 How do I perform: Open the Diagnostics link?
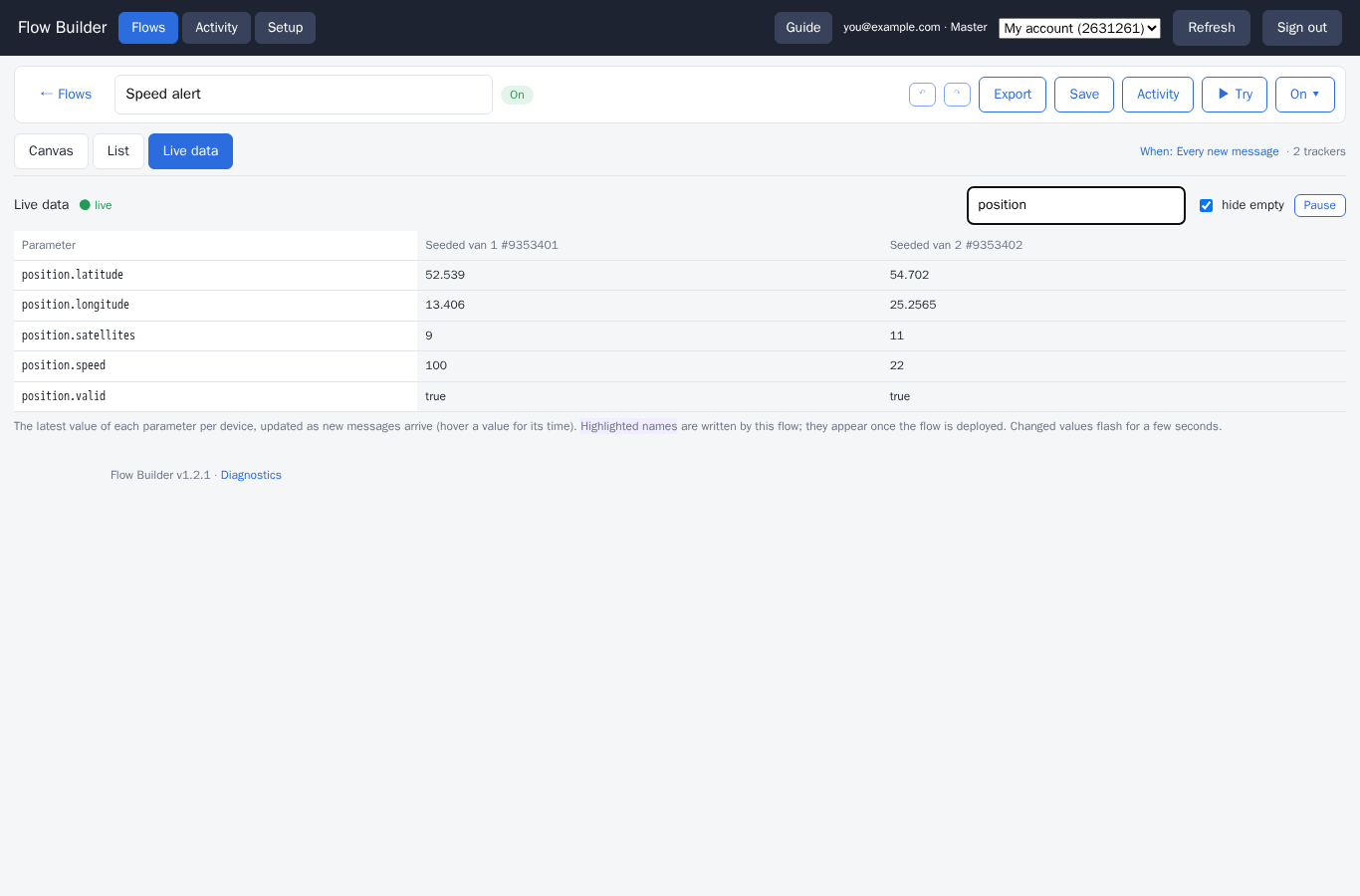point(251,475)
